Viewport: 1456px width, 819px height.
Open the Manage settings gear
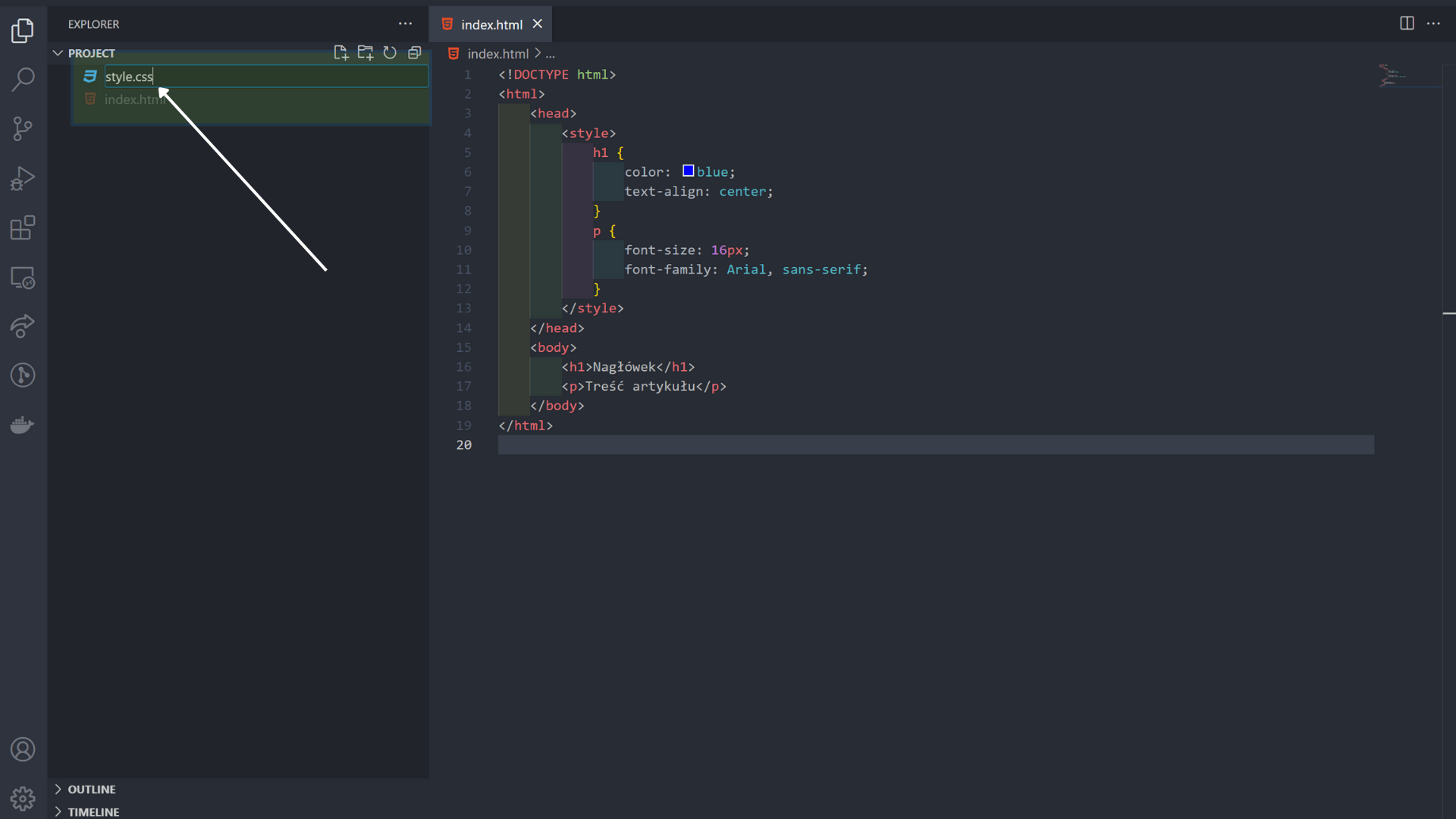23,799
